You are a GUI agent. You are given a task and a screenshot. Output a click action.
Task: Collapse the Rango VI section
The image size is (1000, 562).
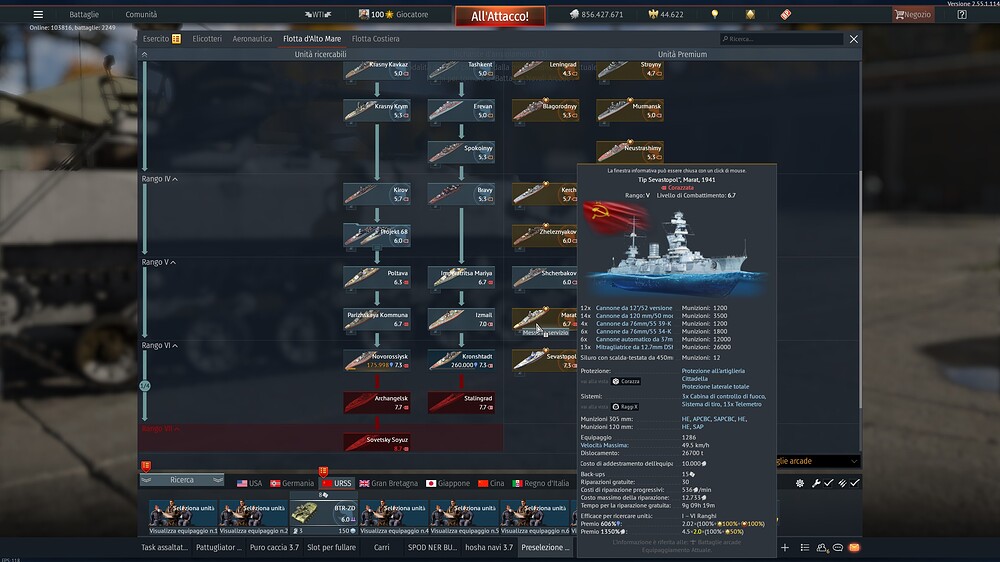click(159, 346)
